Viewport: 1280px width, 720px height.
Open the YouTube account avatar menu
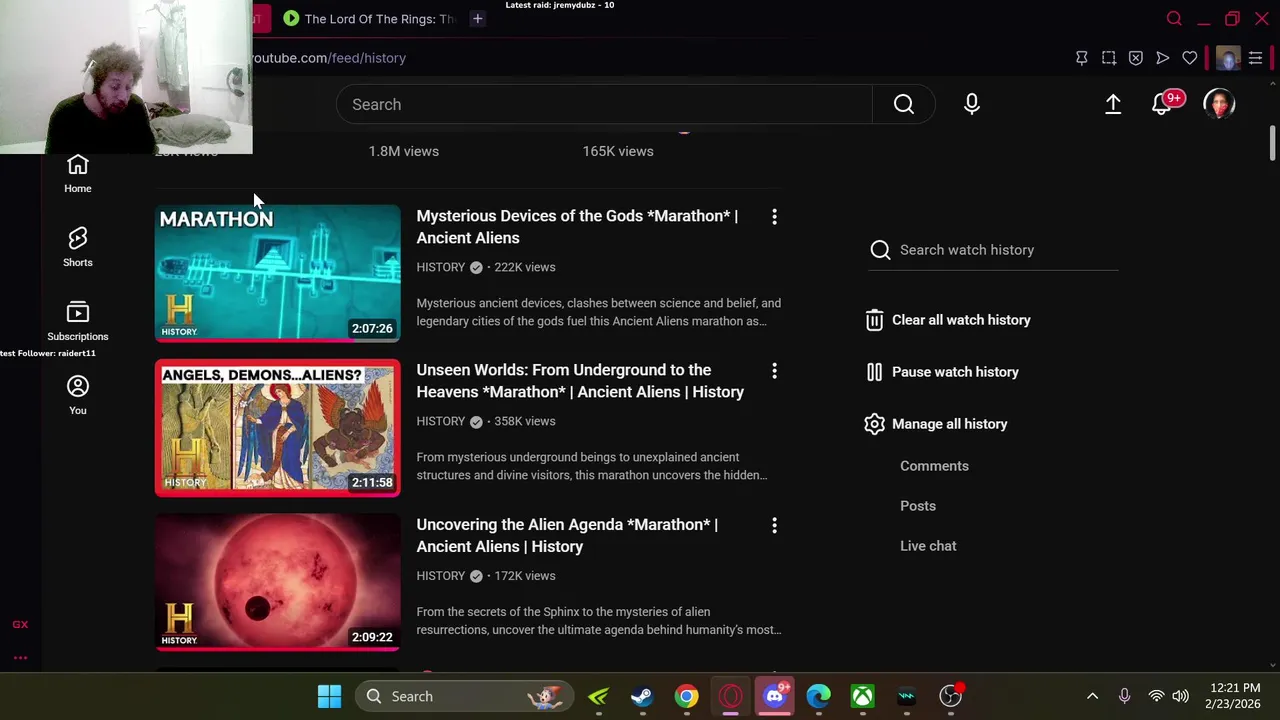[1219, 104]
